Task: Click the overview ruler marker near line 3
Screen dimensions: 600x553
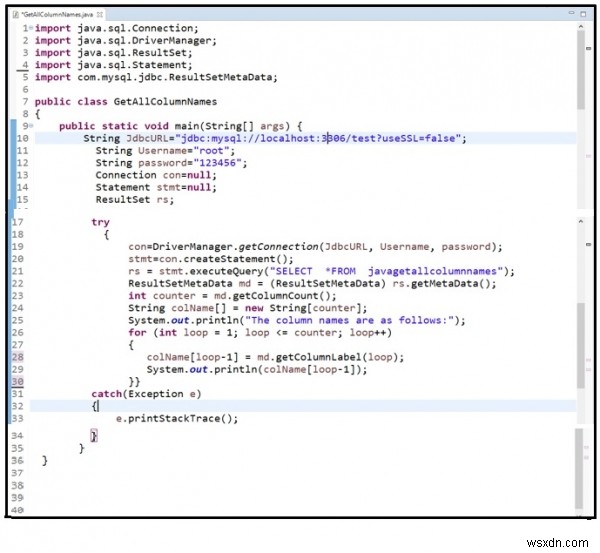Action: [x=589, y=48]
